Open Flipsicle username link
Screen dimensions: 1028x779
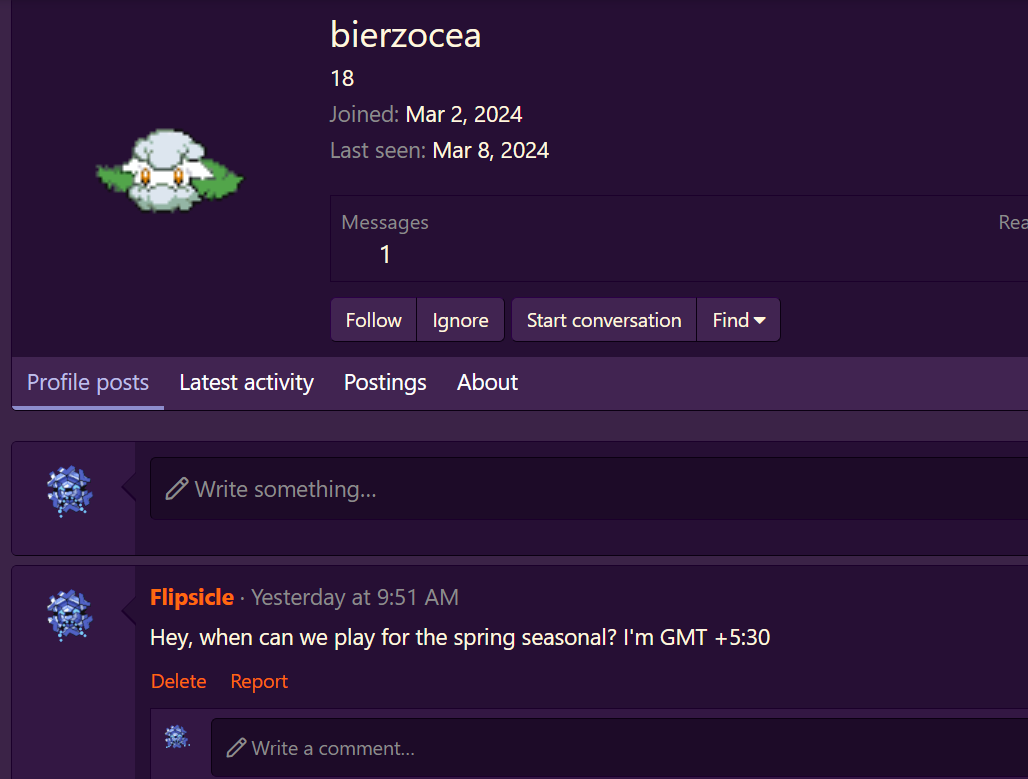click(192, 597)
